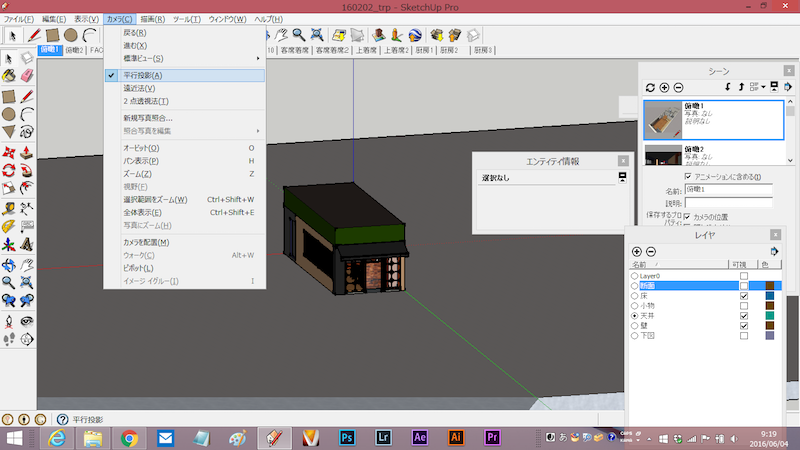Open the layer panel details arrow menu
This screenshot has height=450, width=800.
(x=774, y=251)
